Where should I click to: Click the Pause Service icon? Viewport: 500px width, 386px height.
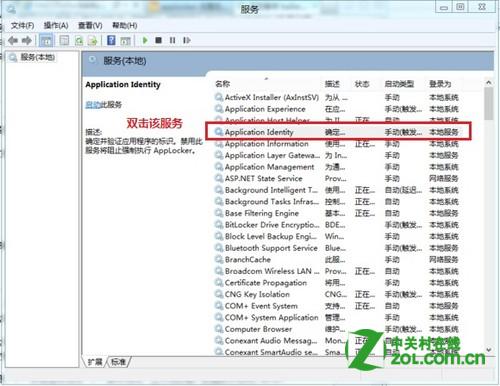[x=172, y=40]
